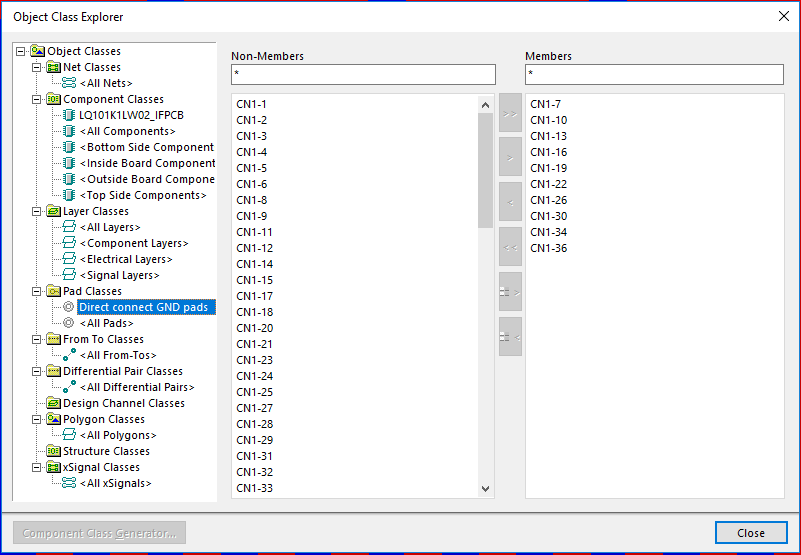Viewport: 801px width, 555px height.
Task: Click the add-to-members list arrow button
Action: (x=510, y=292)
